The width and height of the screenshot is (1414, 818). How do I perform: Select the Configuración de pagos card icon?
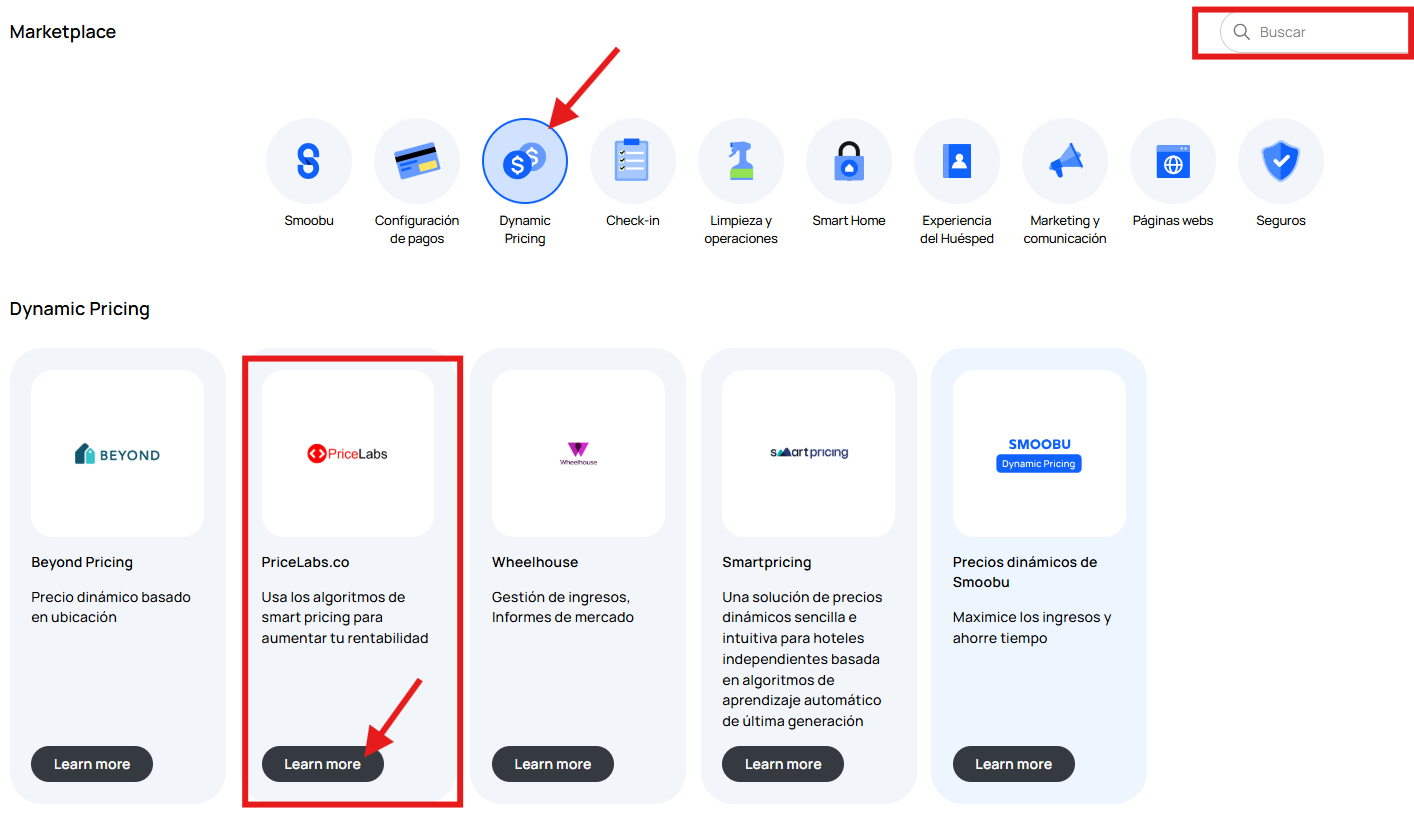click(x=417, y=161)
